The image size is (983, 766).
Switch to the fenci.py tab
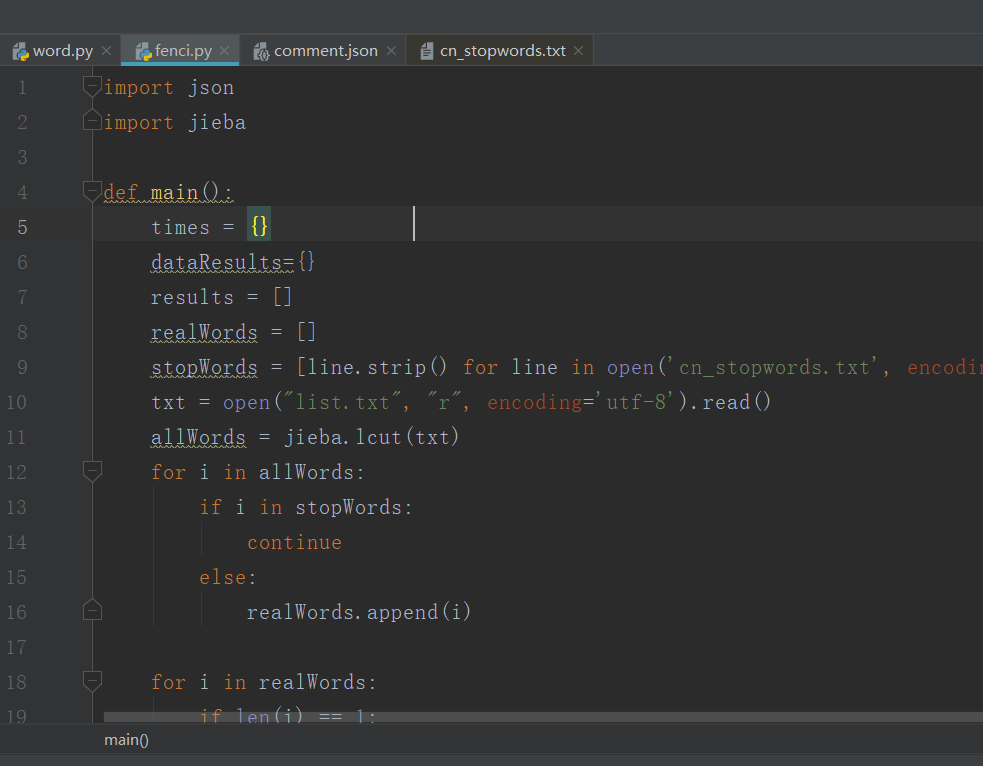(x=182, y=51)
